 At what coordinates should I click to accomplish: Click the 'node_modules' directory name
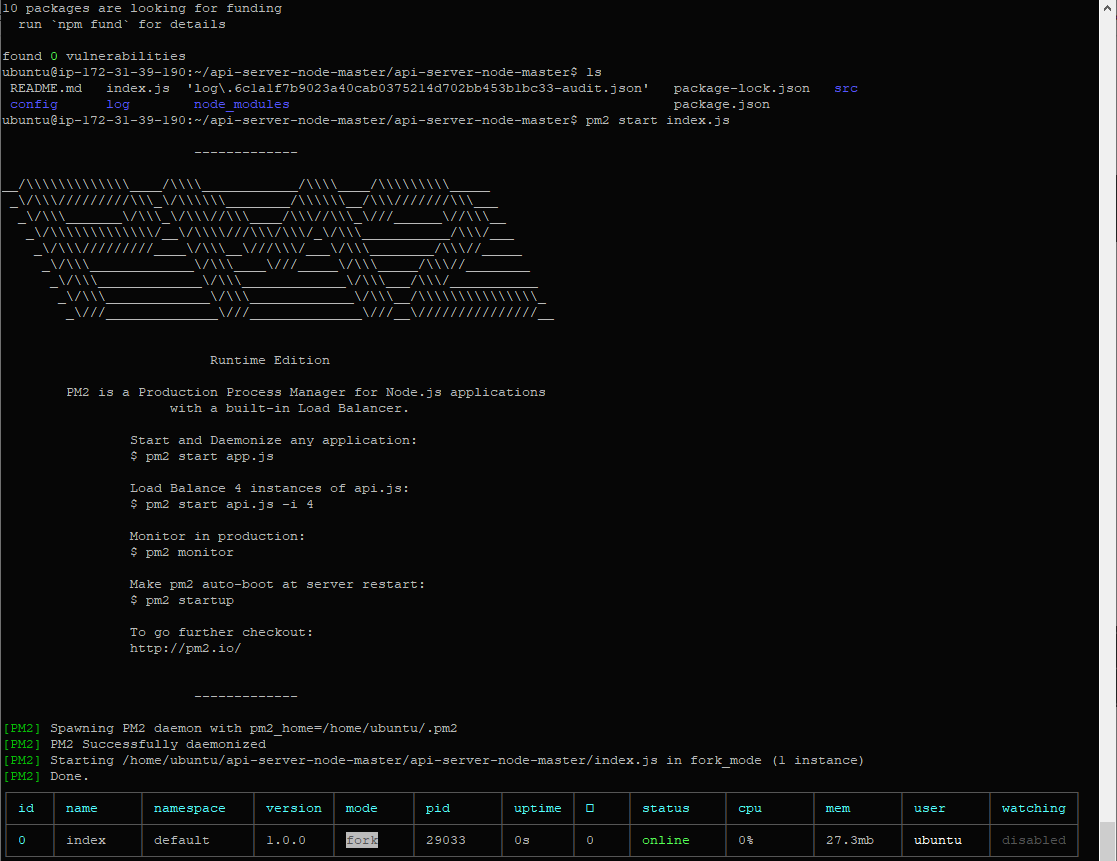pos(241,104)
